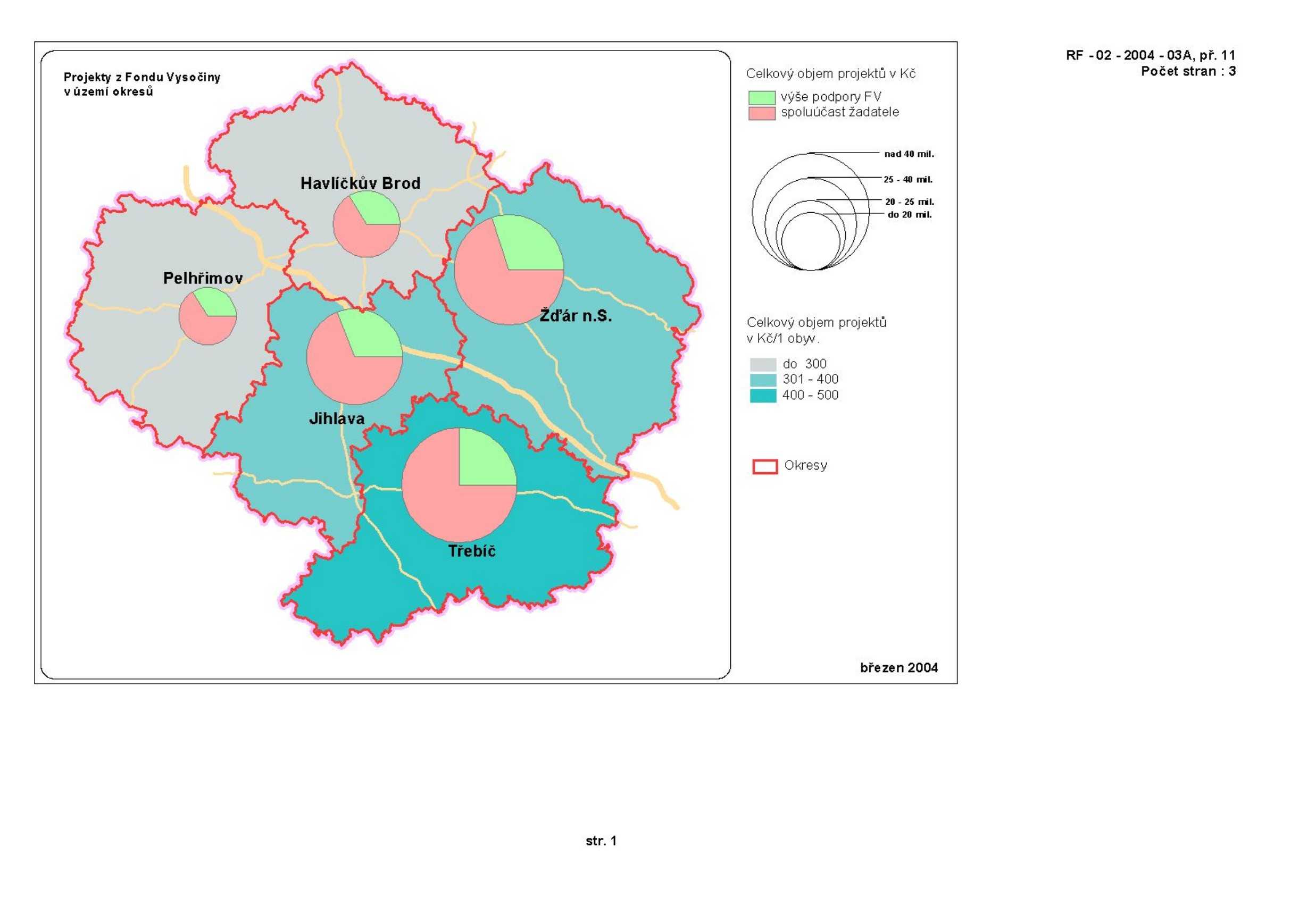Click the v Kč/1 obyv. legend heading
1316x922 pixels.
coord(782,339)
